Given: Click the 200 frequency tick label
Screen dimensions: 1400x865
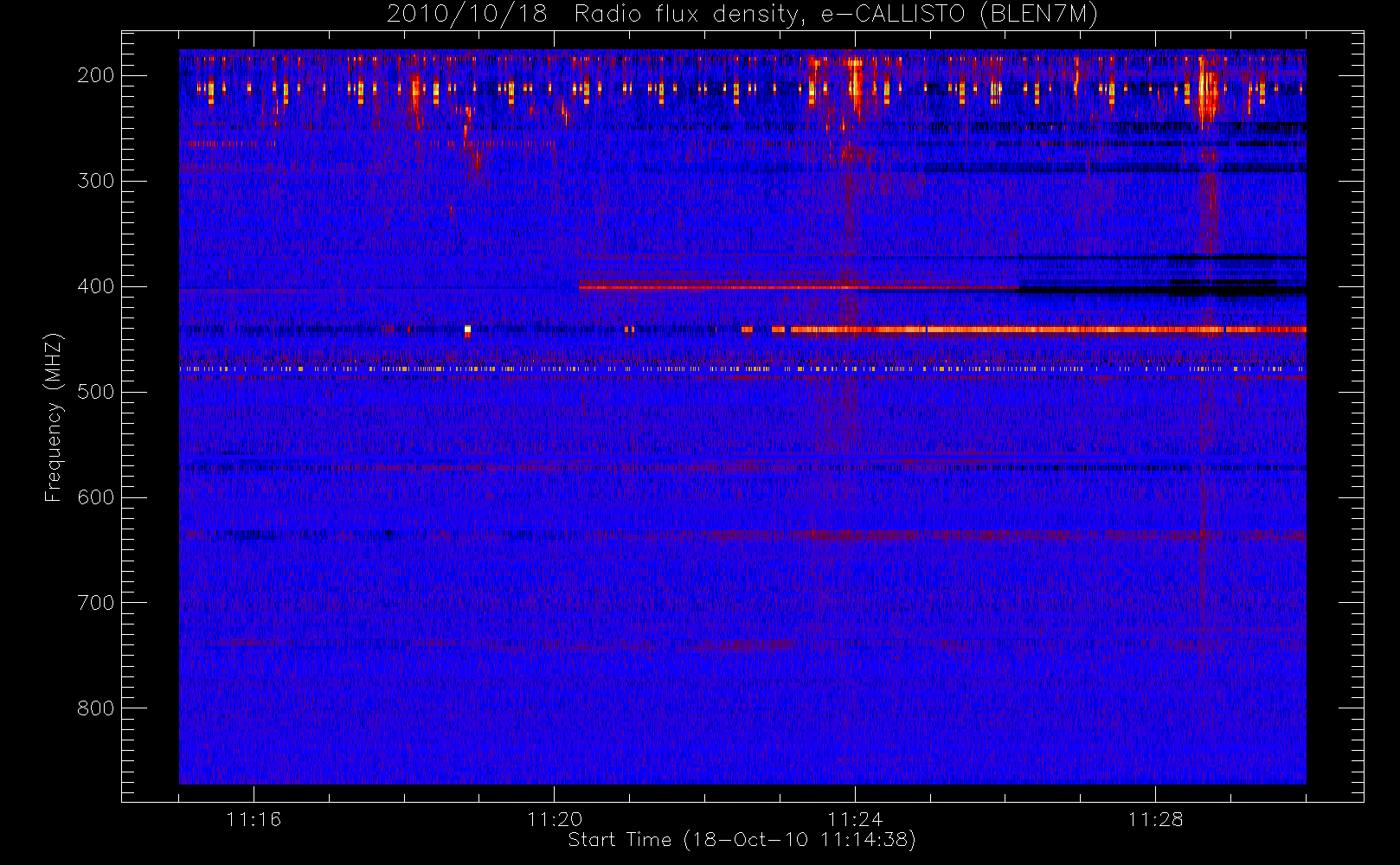Looking at the screenshot, I should coord(95,75).
